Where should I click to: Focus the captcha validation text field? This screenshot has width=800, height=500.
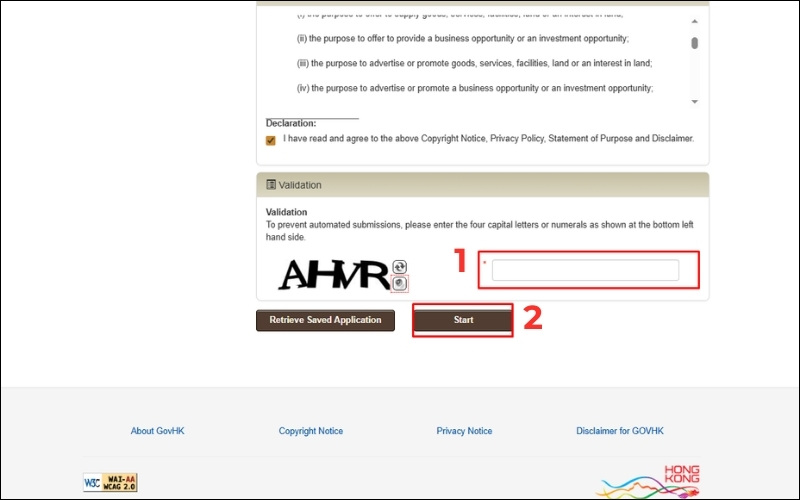(x=585, y=270)
